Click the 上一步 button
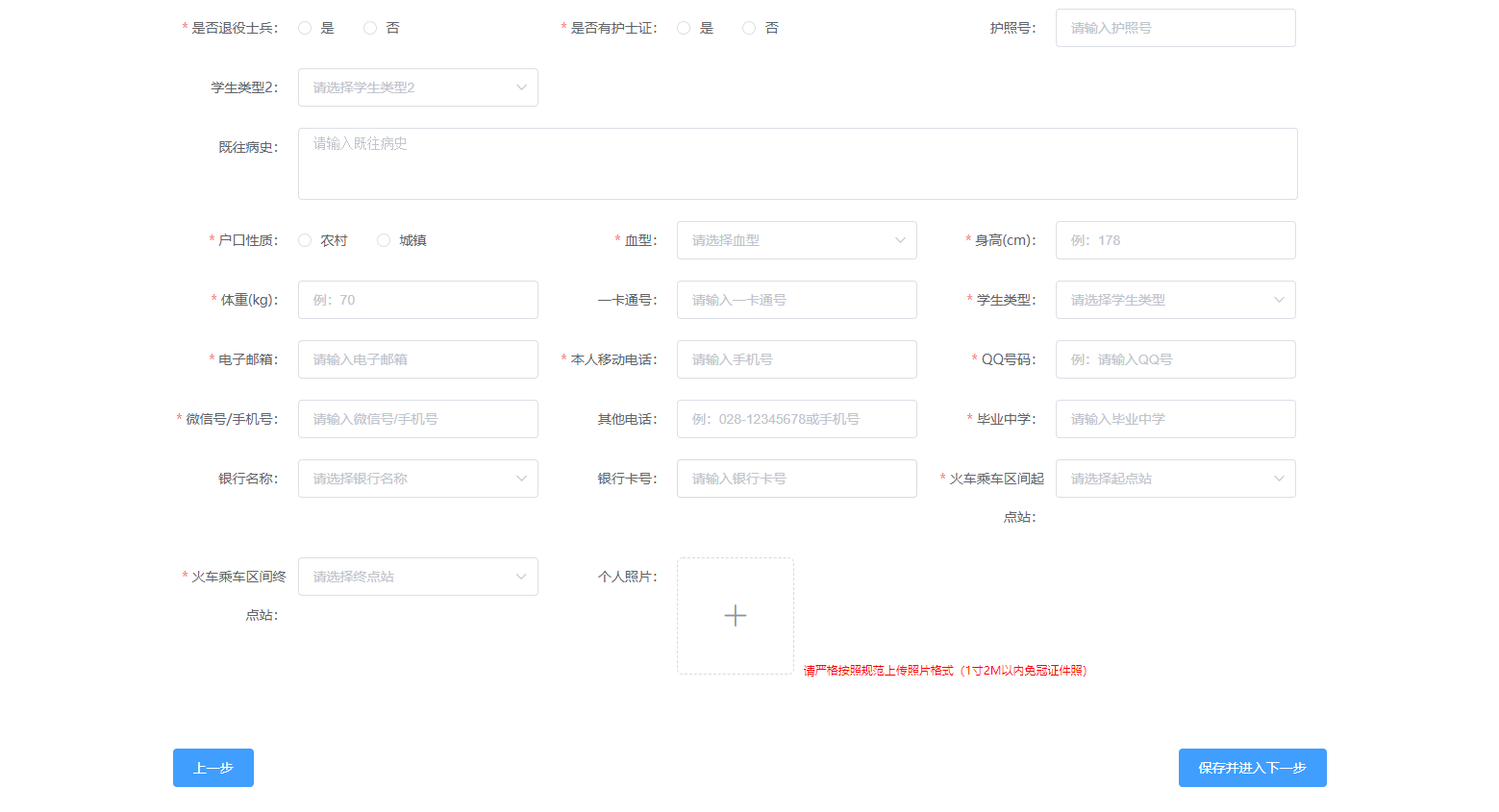This screenshot has width=1499, height=812. 213,768
